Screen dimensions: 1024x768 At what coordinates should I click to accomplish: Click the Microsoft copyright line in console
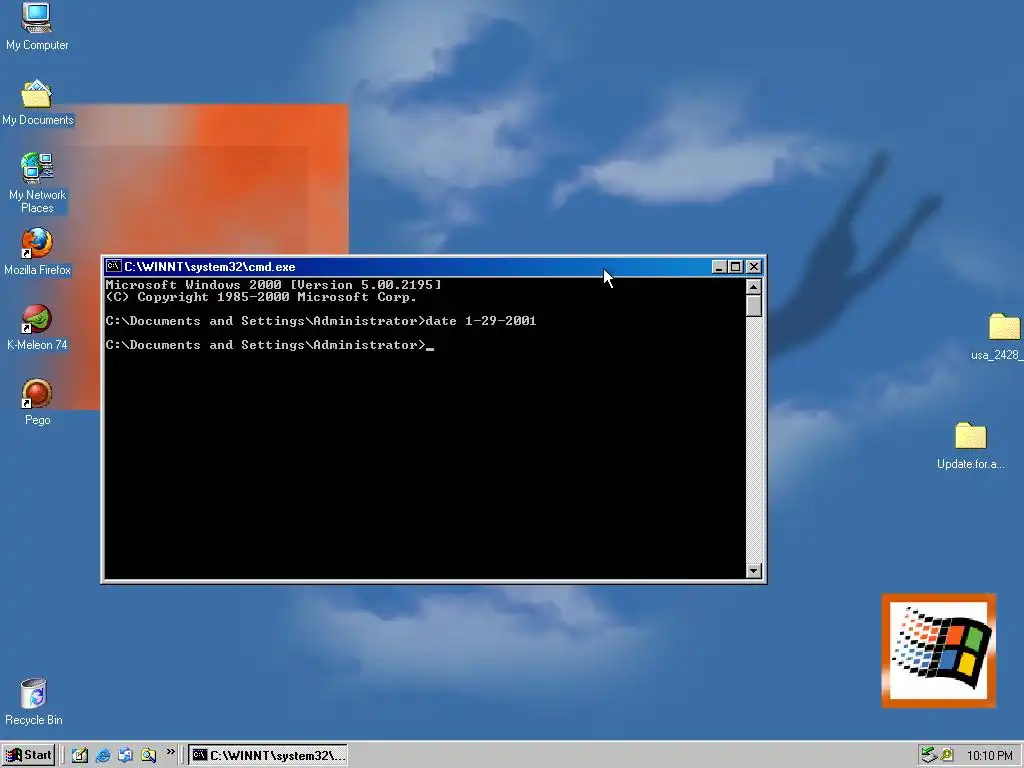[261, 297]
